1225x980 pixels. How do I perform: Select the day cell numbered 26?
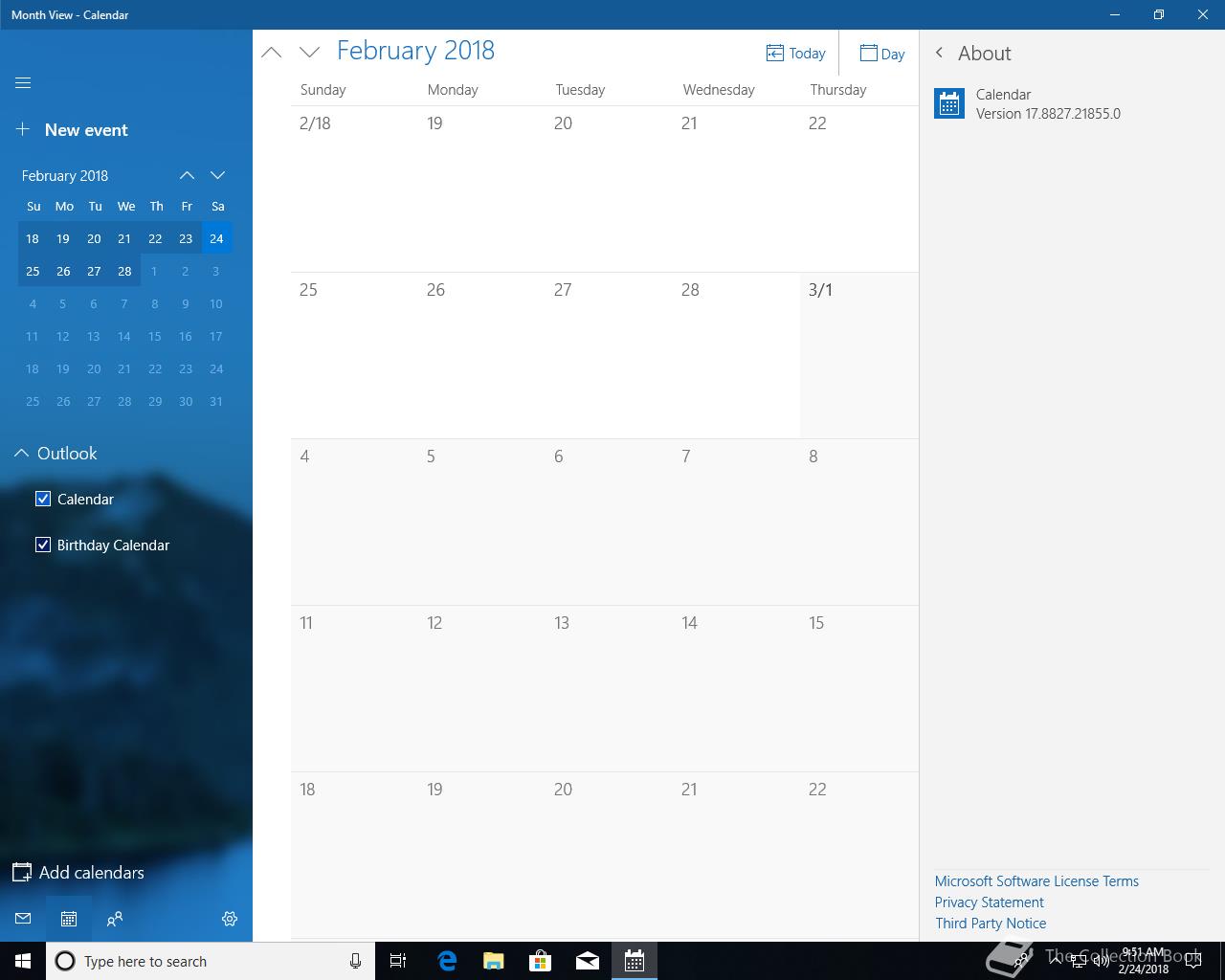[481, 356]
